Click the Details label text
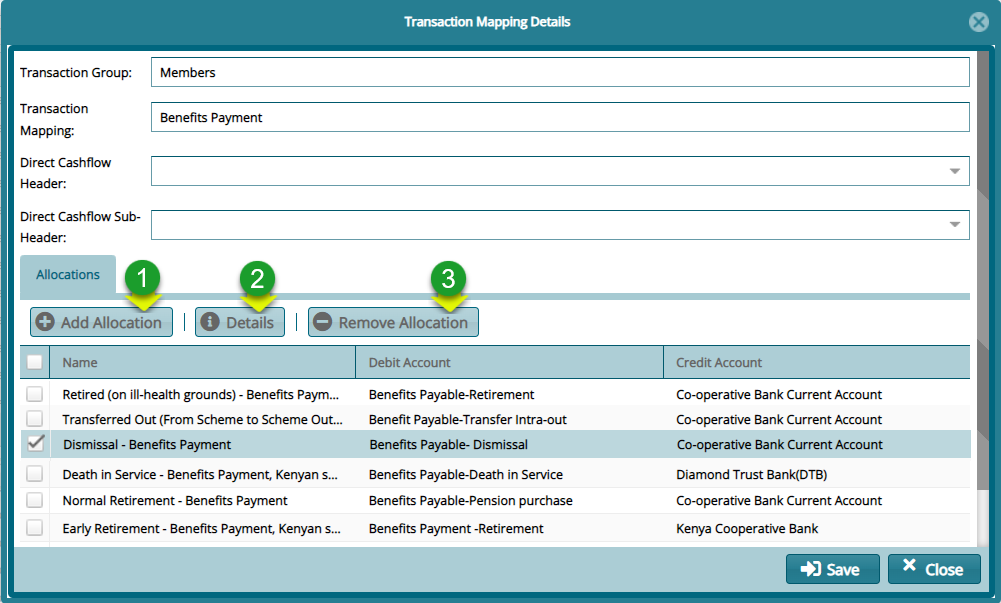1001x603 pixels. (250, 322)
